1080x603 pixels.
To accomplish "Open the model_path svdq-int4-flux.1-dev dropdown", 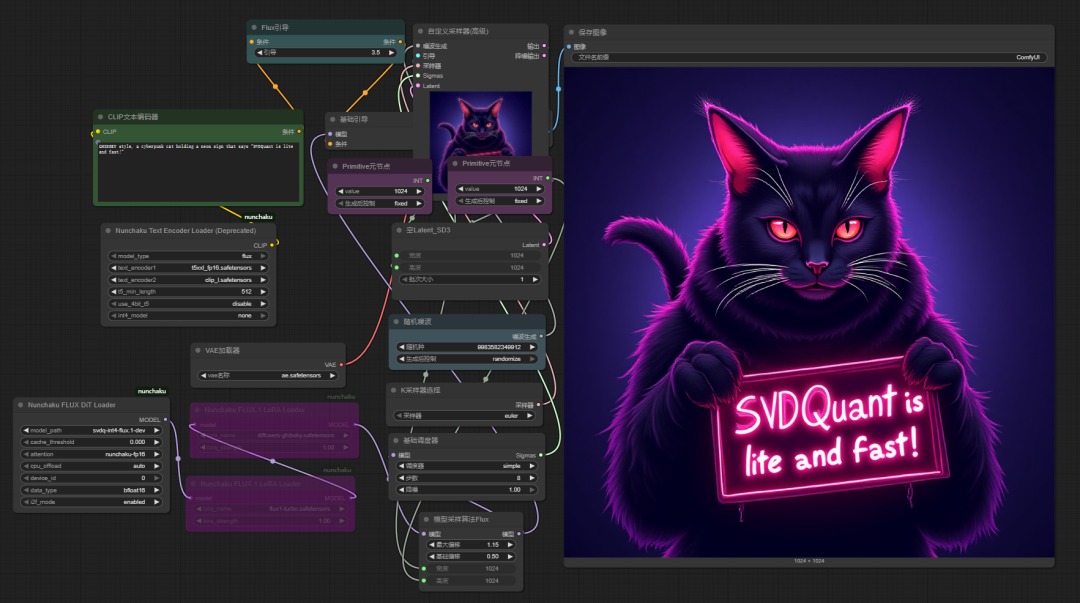I will click(92, 431).
